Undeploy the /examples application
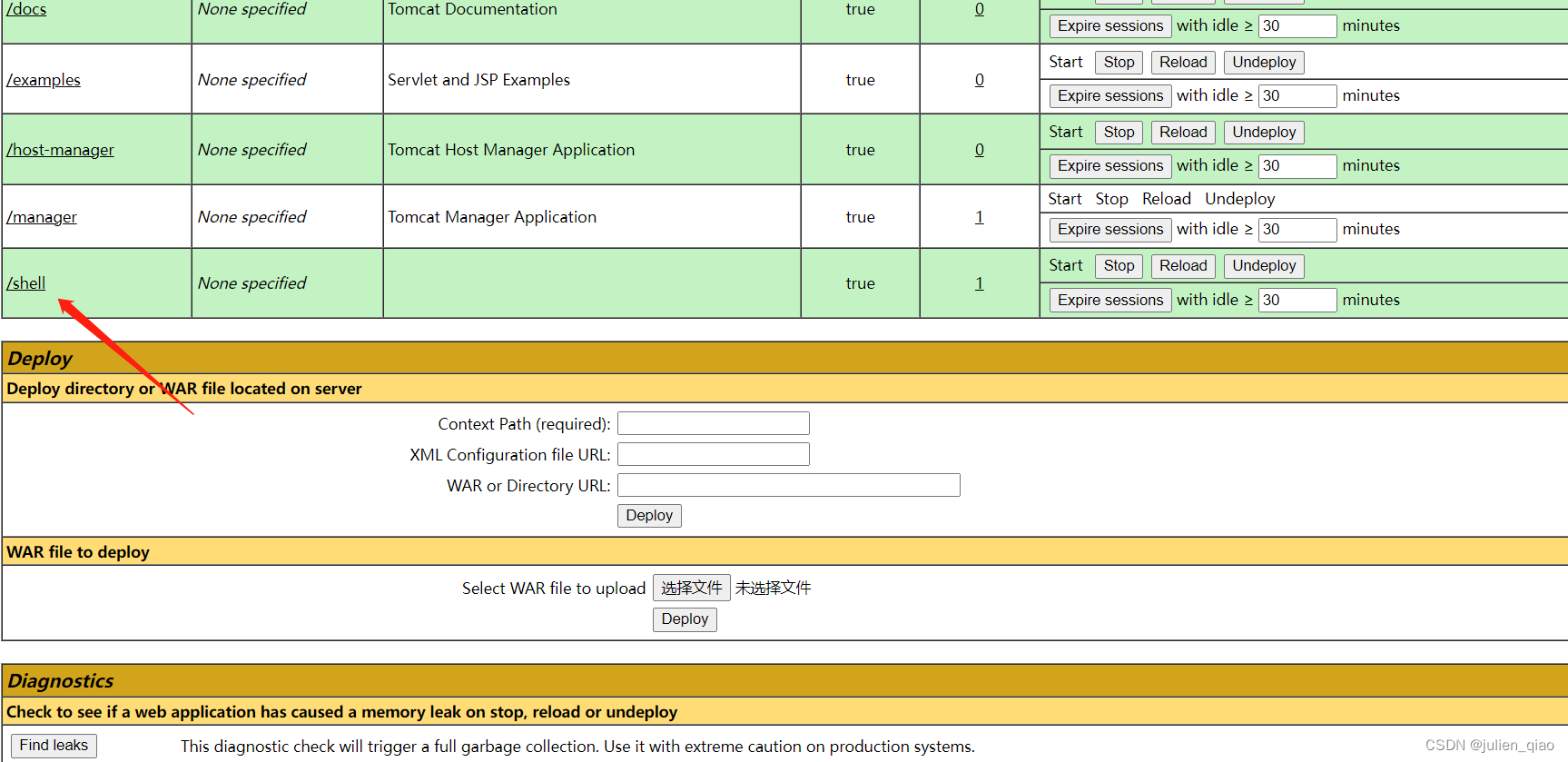The width and height of the screenshot is (1568, 762). pyautogui.click(x=1264, y=63)
